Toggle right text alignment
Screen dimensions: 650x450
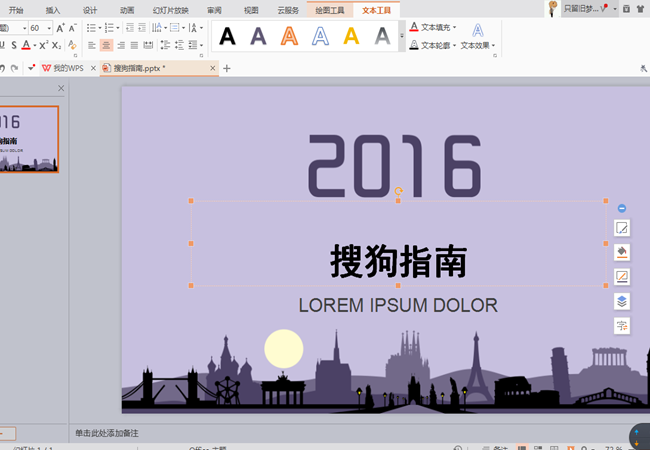[x=121, y=45]
